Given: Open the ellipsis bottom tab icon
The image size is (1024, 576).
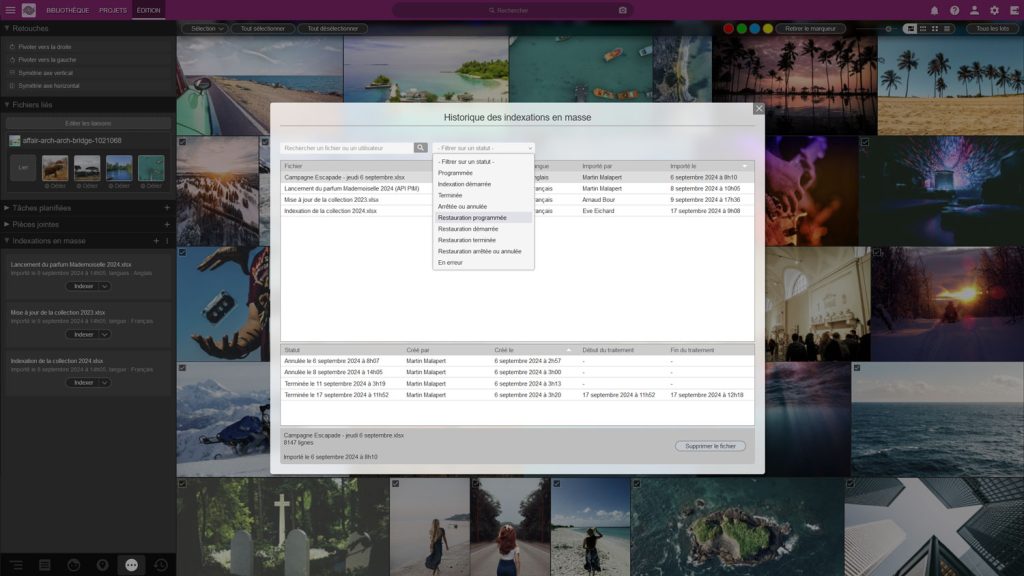Looking at the screenshot, I should (x=131, y=565).
